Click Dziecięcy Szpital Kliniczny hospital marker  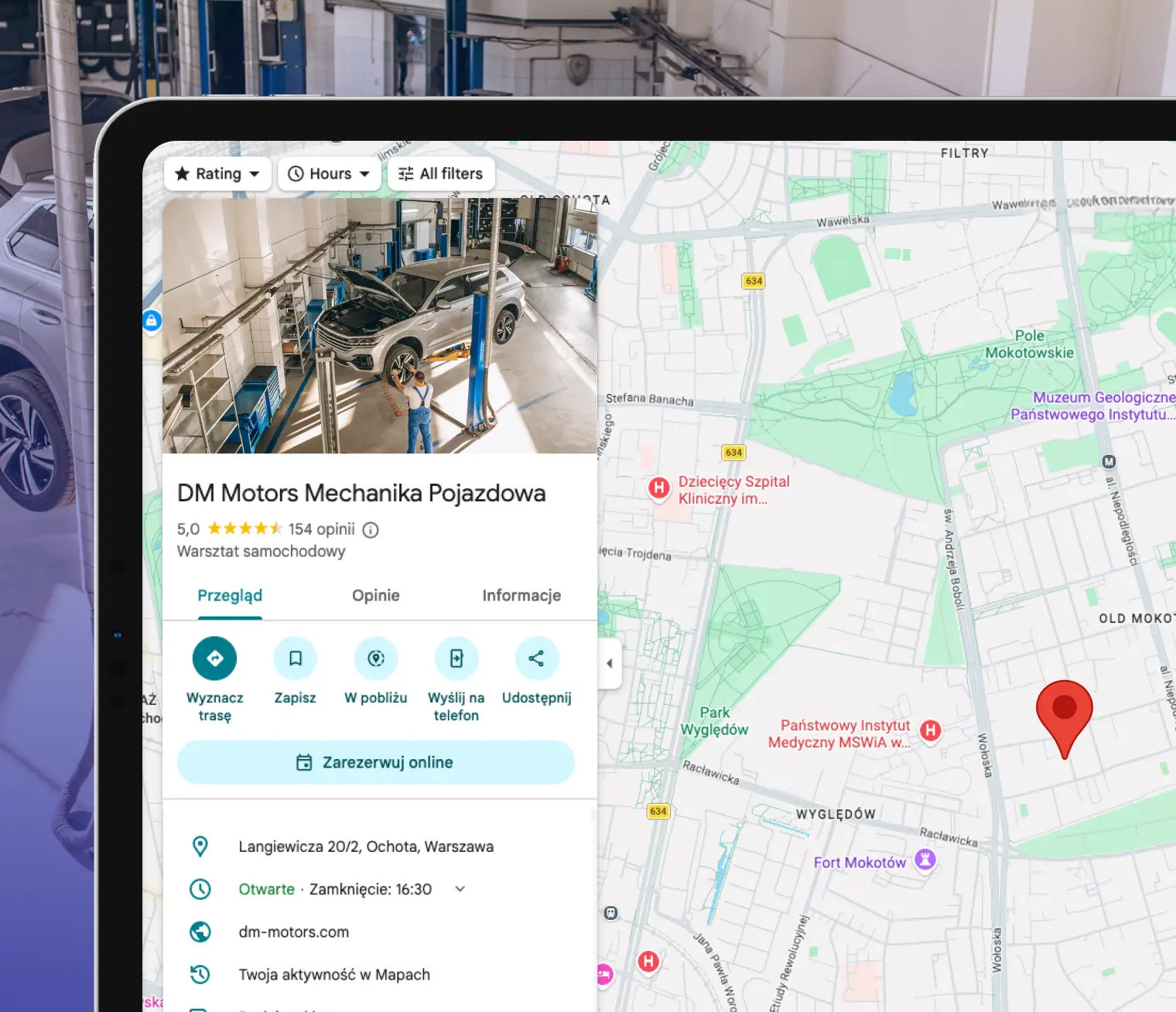[659, 488]
